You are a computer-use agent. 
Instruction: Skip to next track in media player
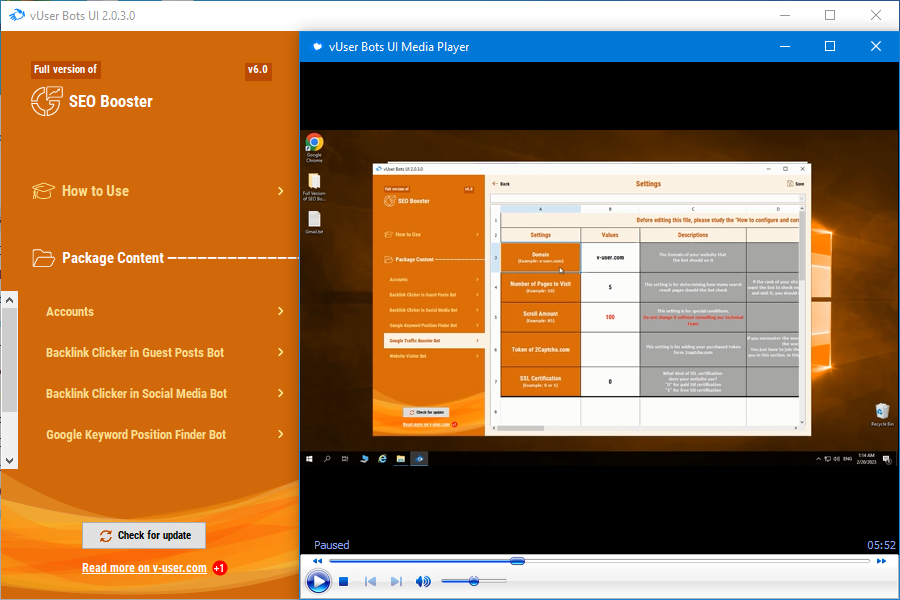point(396,582)
